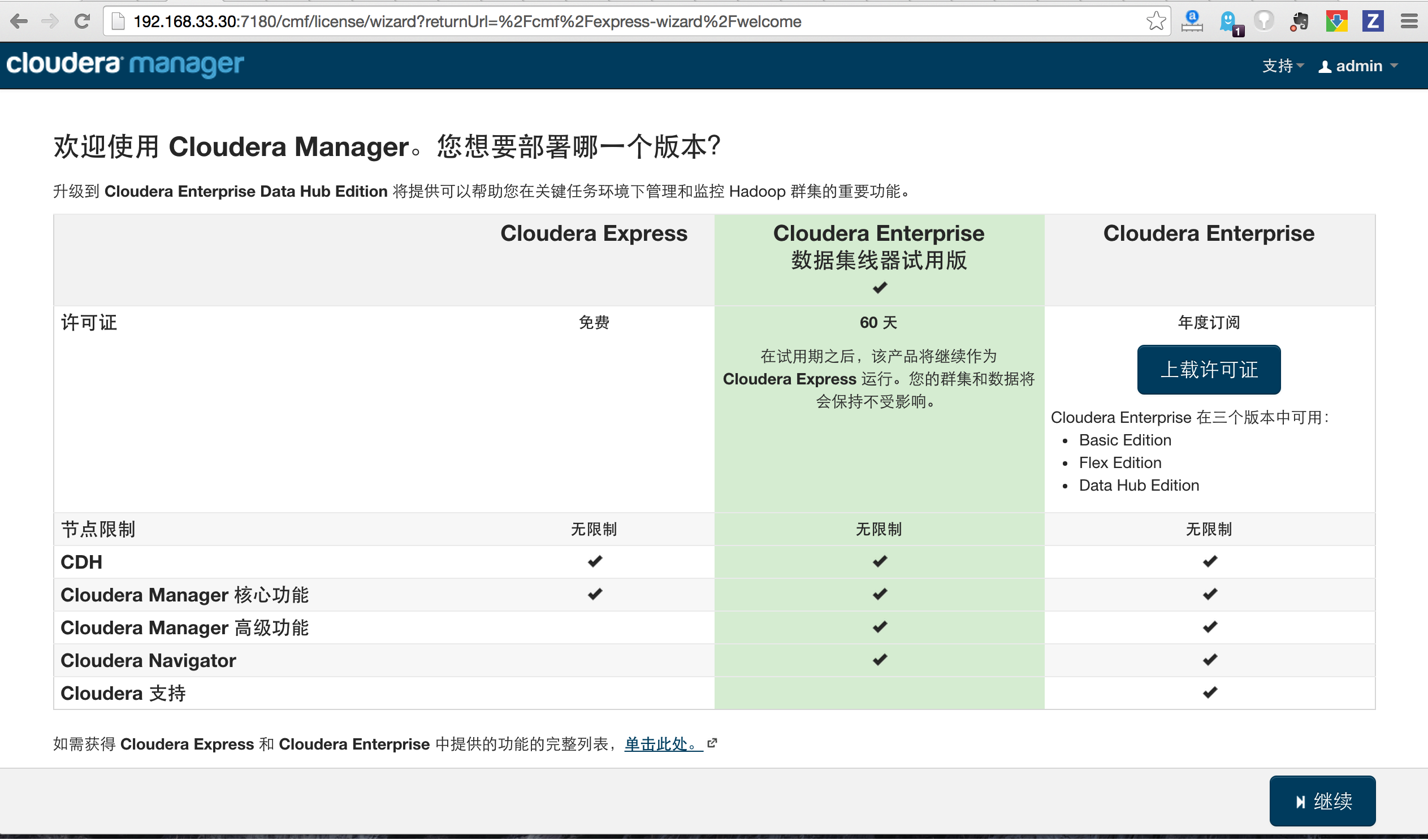Open the Ghostery ghost extension
The width and height of the screenshot is (1428, 840).
1228,21
